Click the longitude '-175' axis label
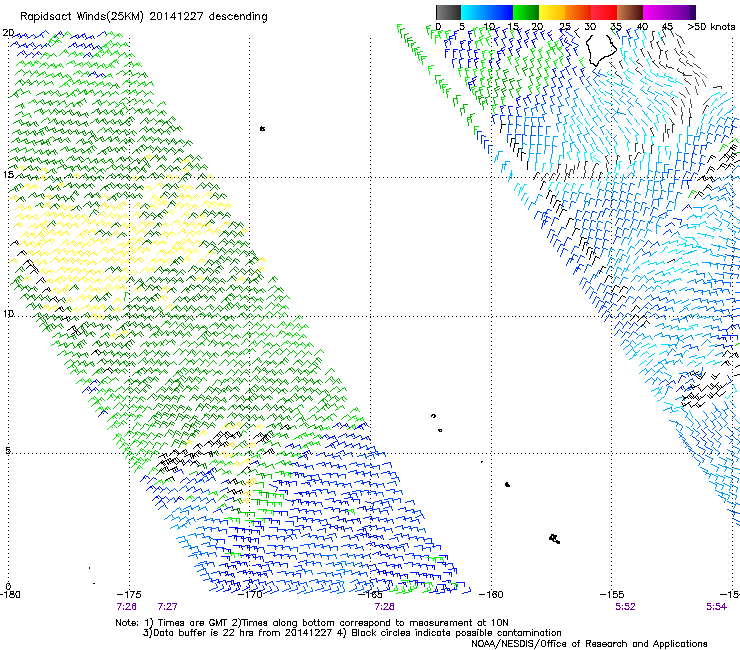740x650 pixels. click(x=129, y=594)
